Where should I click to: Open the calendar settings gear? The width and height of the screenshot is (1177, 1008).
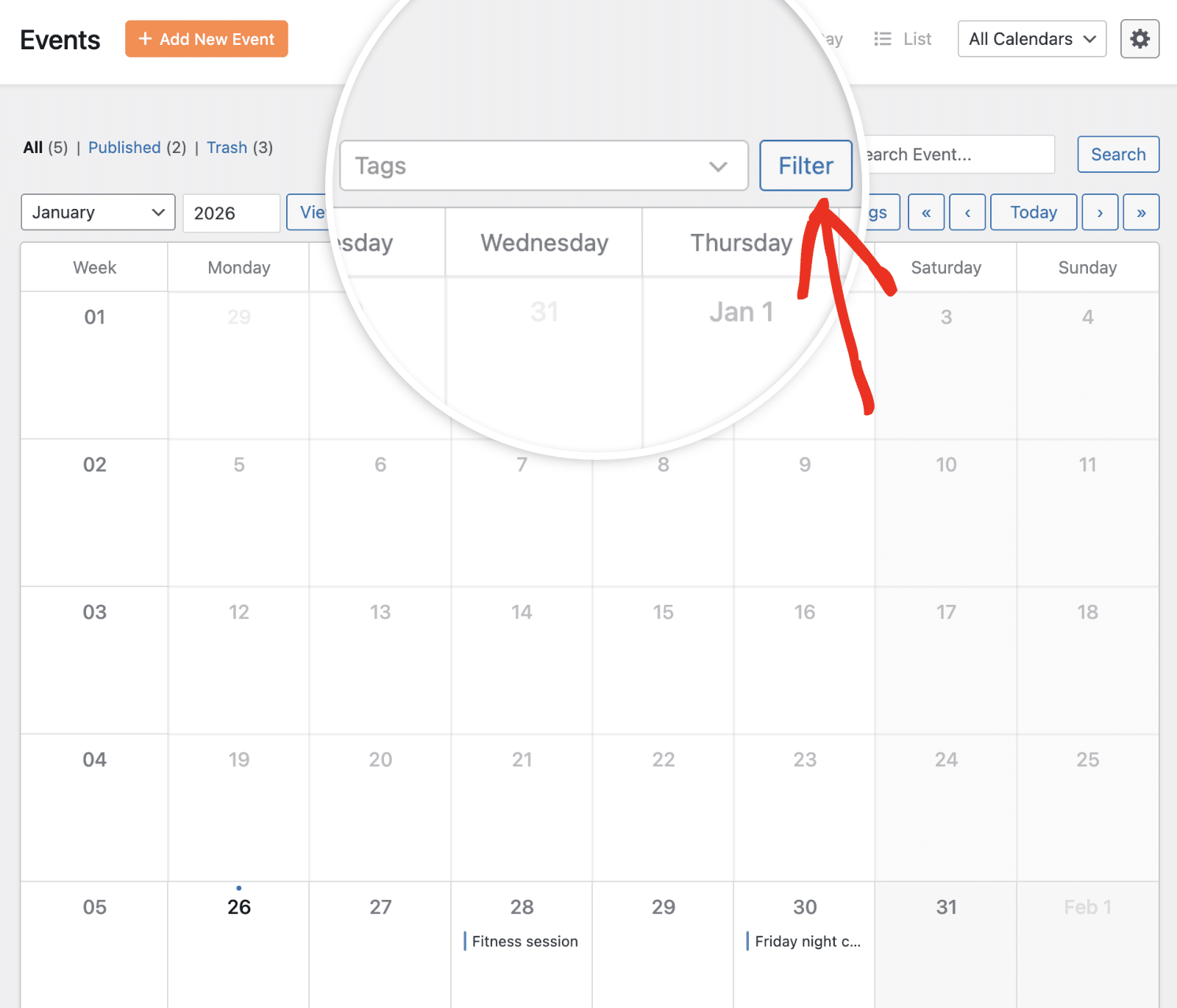click(1139, 39)
